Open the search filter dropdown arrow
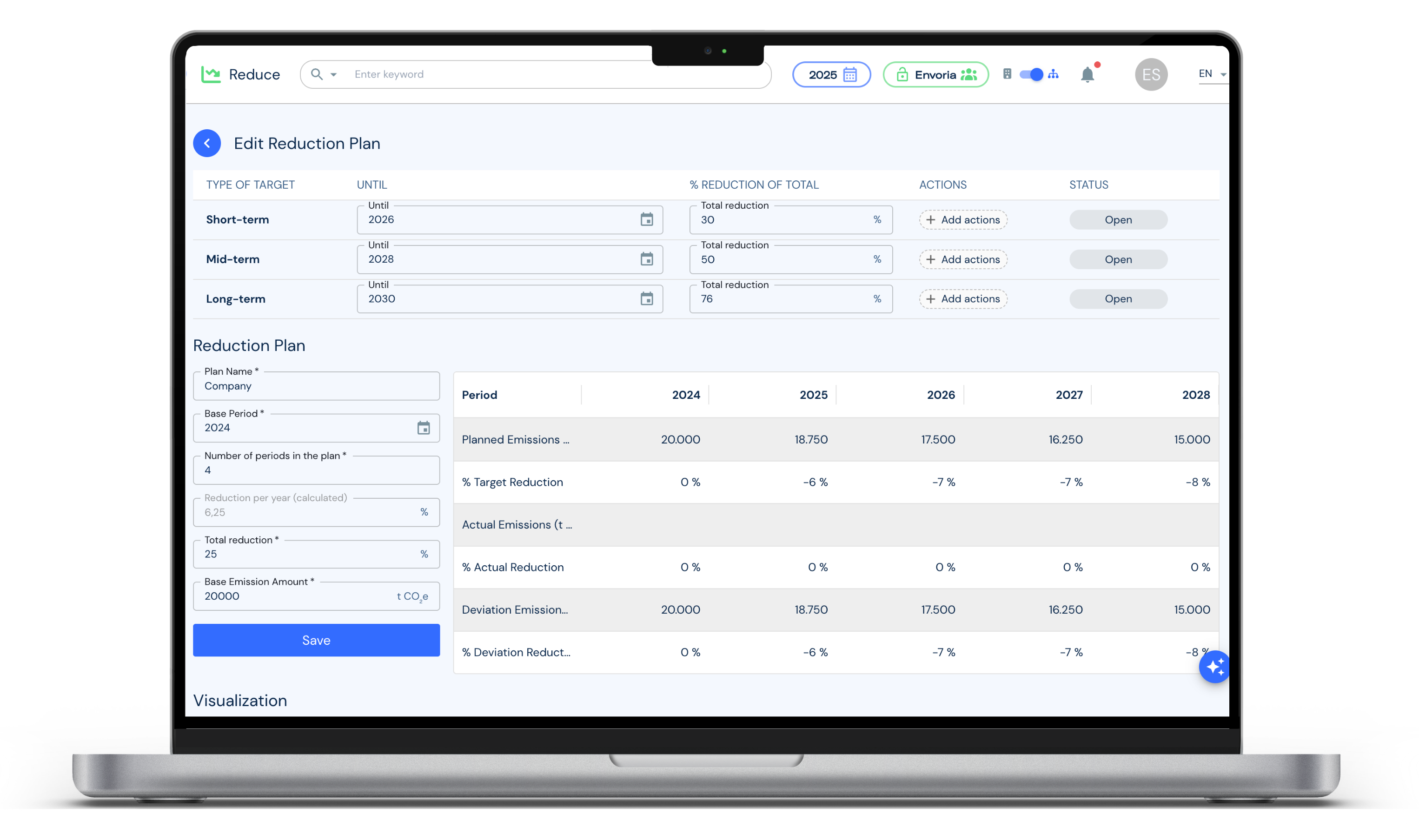Viewport: 1419px width, 840px height. [x=333, y=75]
